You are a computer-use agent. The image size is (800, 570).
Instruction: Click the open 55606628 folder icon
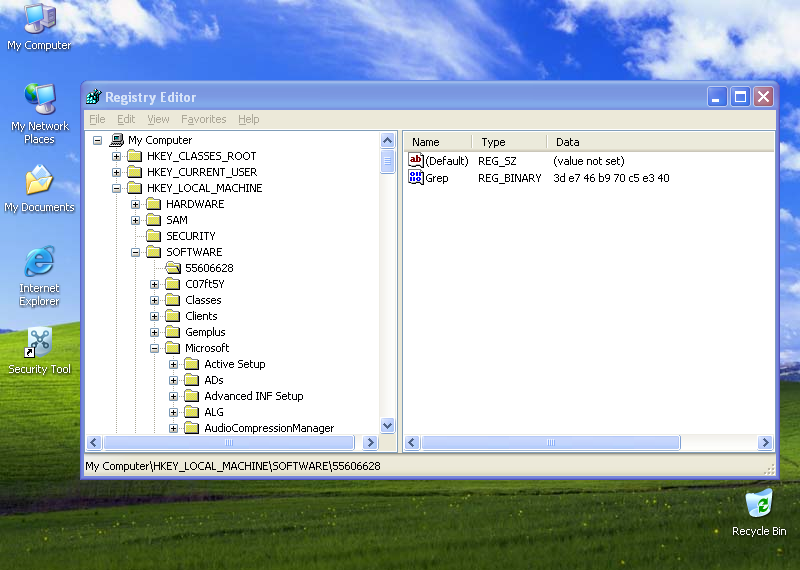[x=173, y=267]
